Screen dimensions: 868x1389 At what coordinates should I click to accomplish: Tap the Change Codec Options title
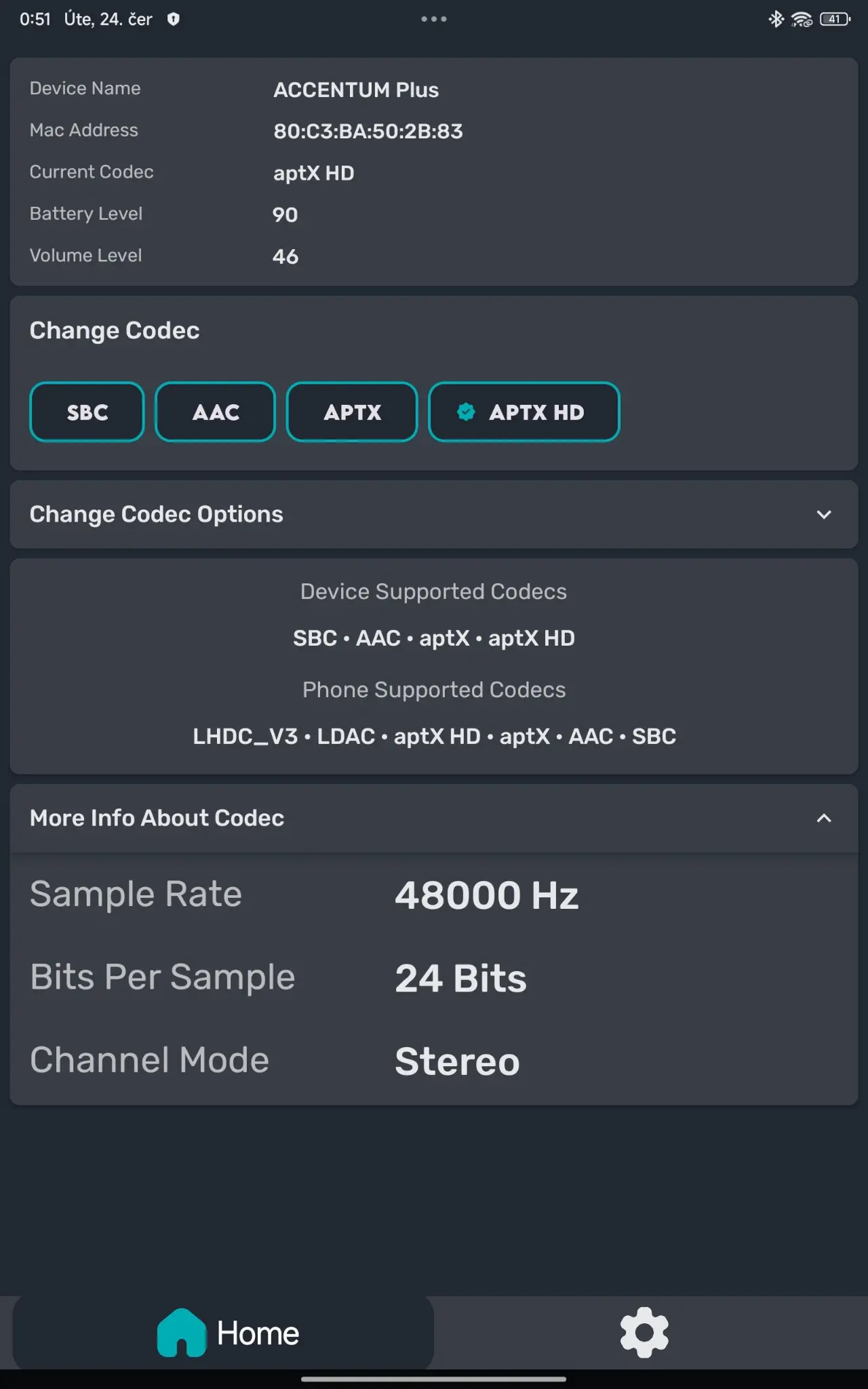(156, 515)
